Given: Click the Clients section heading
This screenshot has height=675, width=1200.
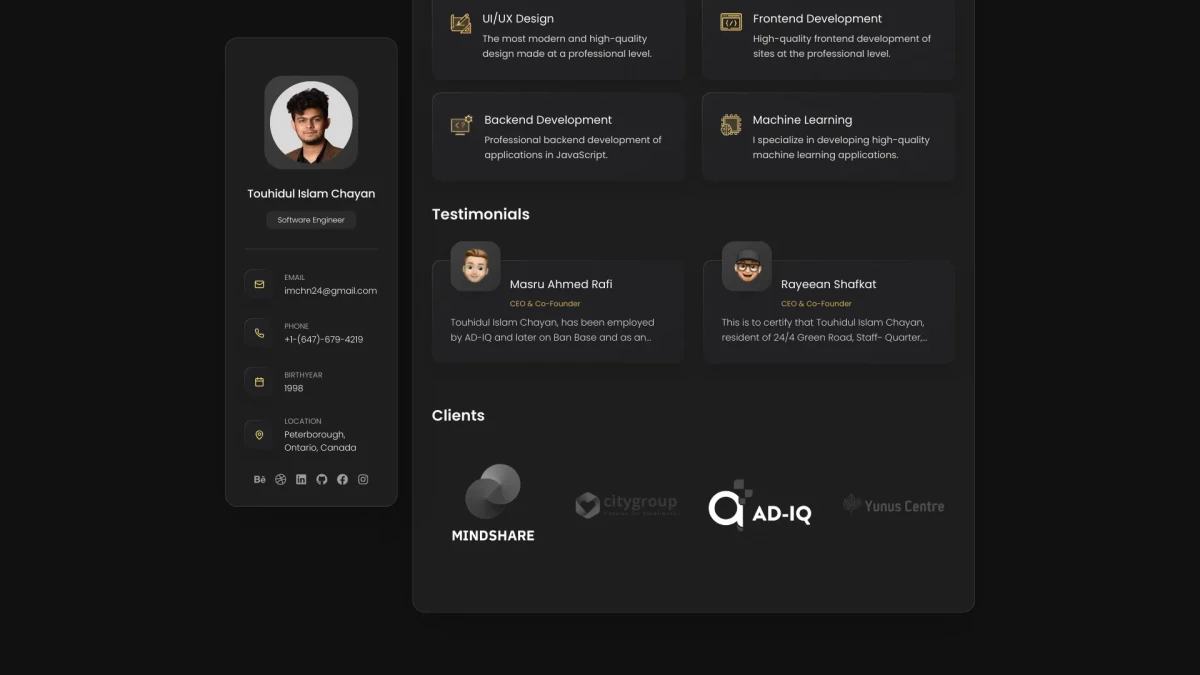Looking at the screenshot, I should pyautogui.click(x=458, y=415).
